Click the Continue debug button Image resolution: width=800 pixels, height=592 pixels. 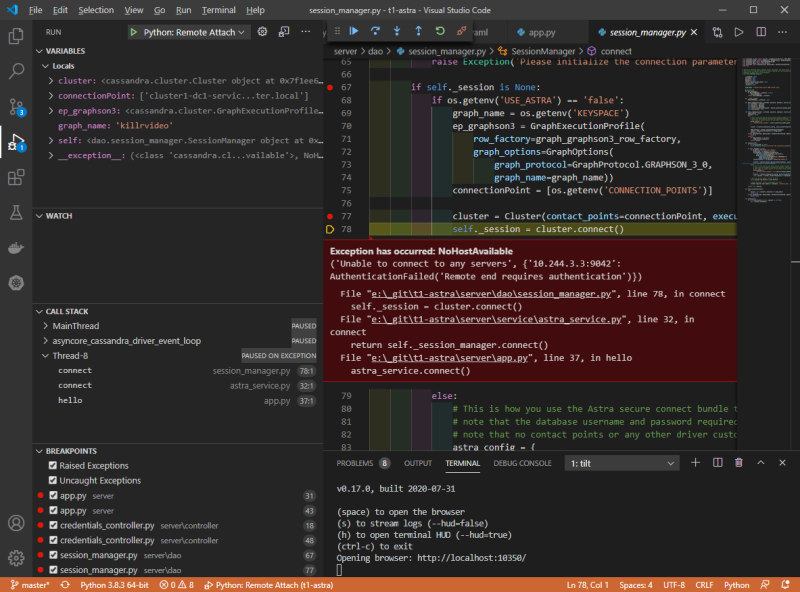click(353, 32)
